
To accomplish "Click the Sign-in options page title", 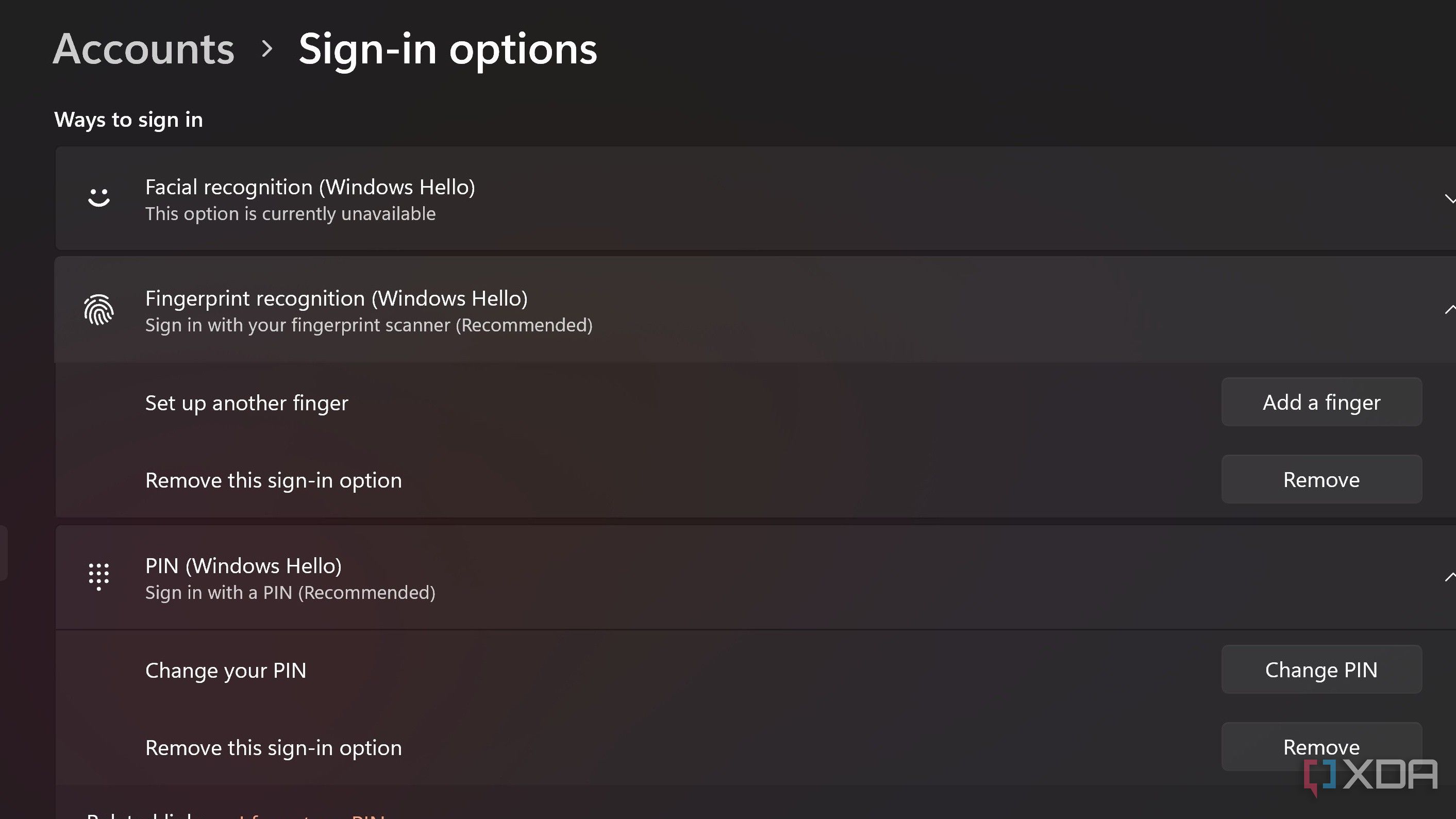I will coord(448,50).
